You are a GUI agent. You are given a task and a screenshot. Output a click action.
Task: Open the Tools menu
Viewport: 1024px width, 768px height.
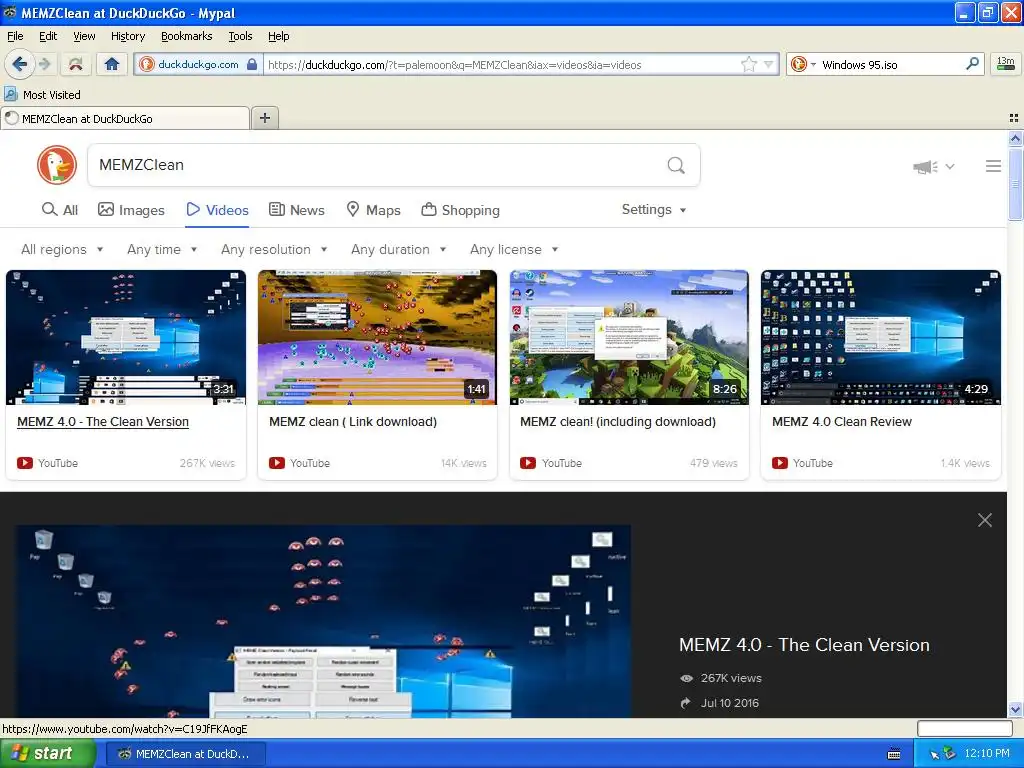[x=240, y=36]
